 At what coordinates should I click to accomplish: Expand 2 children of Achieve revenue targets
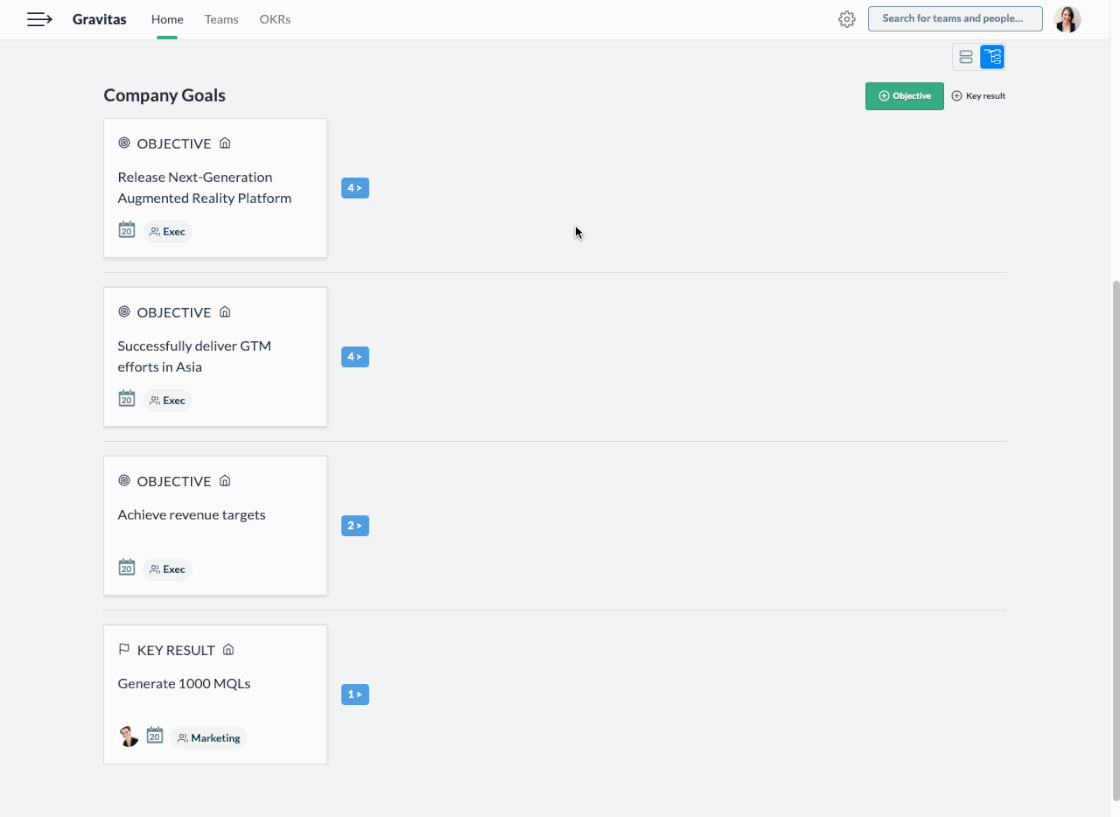355,526
